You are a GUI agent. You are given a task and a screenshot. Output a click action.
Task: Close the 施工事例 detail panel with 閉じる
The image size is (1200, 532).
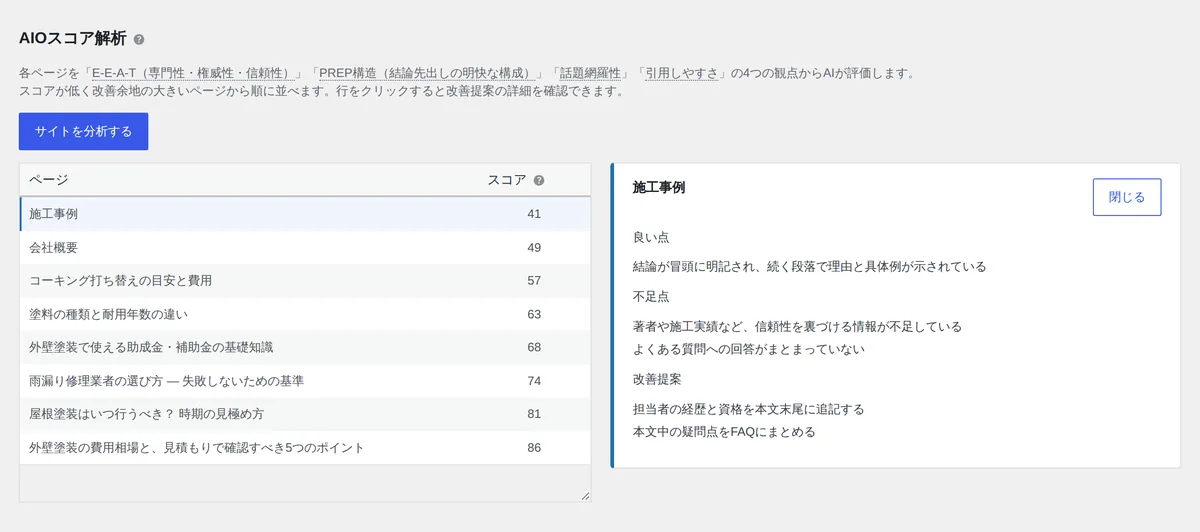tap(1127, 197)
